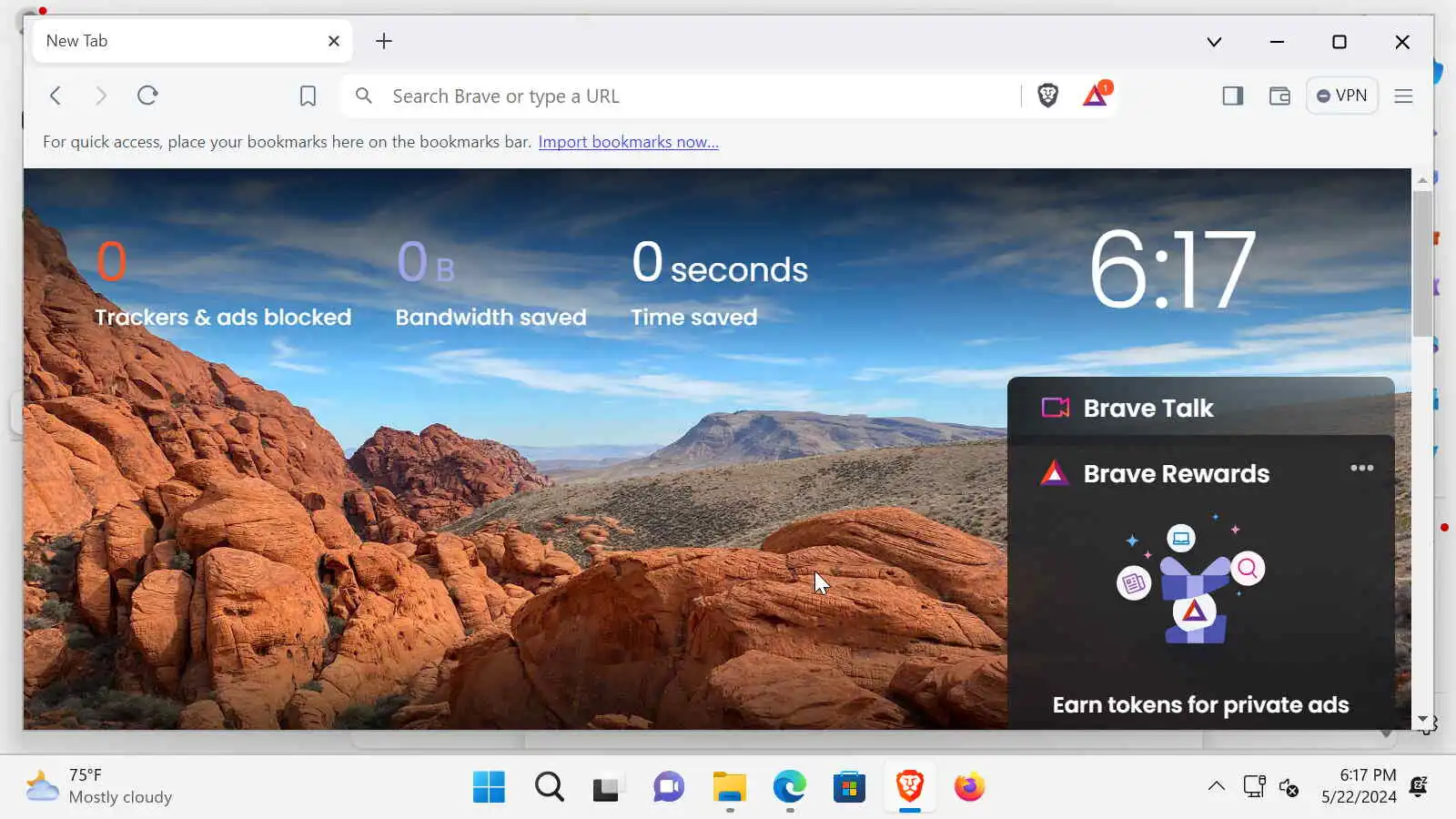Bookmark this page using the bookmark icon

(308, 96)
